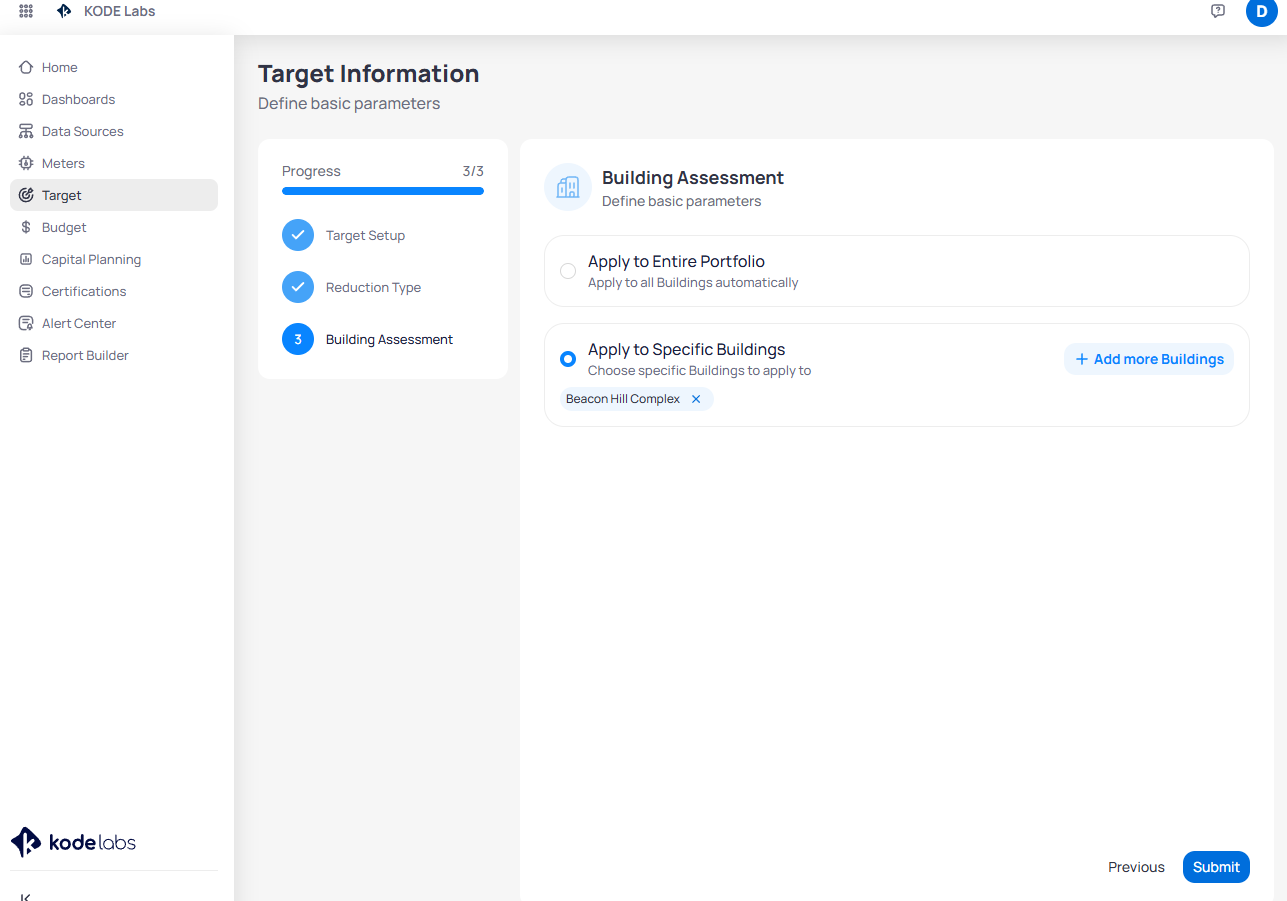Navigate to Meters page
The image size is (1287, 901).
pos(114,163)
